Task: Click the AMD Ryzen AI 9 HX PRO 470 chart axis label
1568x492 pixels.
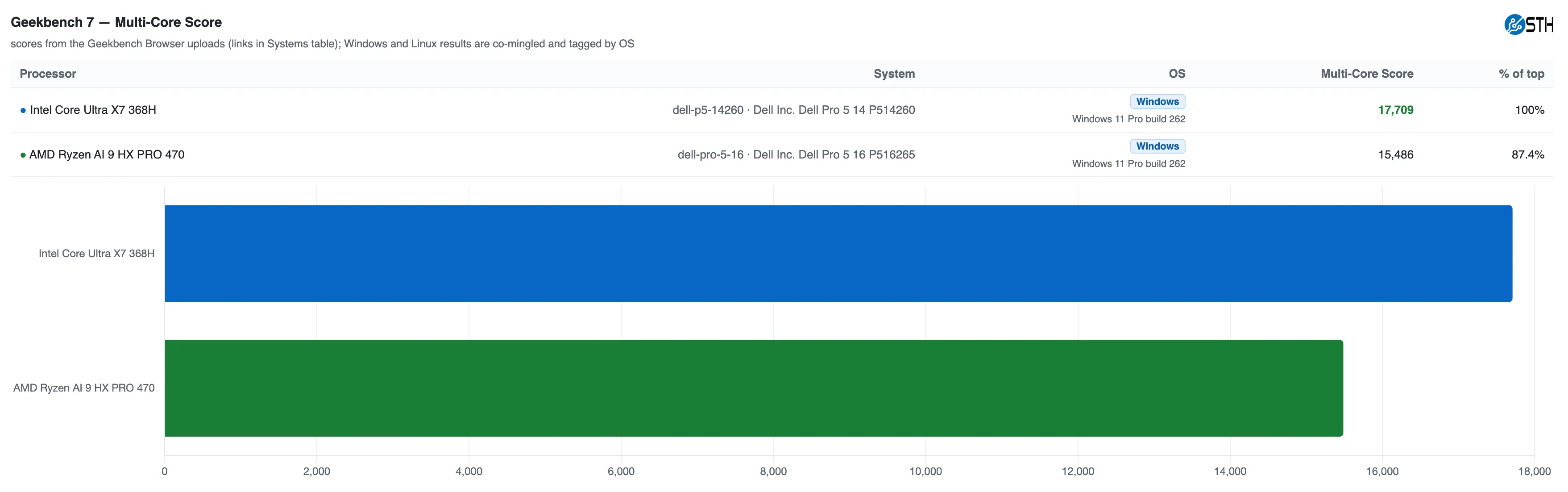Action: coord(84,388)
